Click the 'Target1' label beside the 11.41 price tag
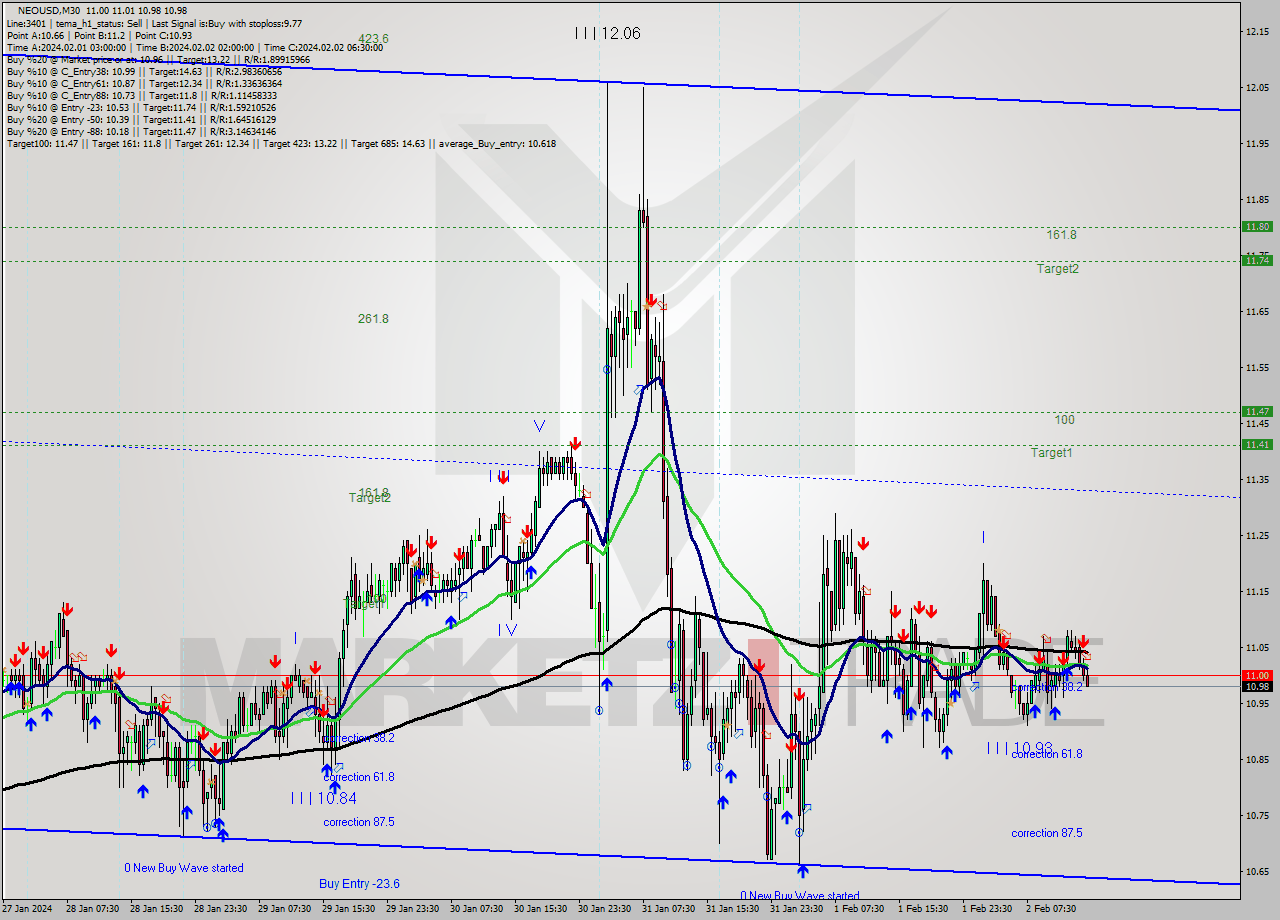 pos(1052,453)
